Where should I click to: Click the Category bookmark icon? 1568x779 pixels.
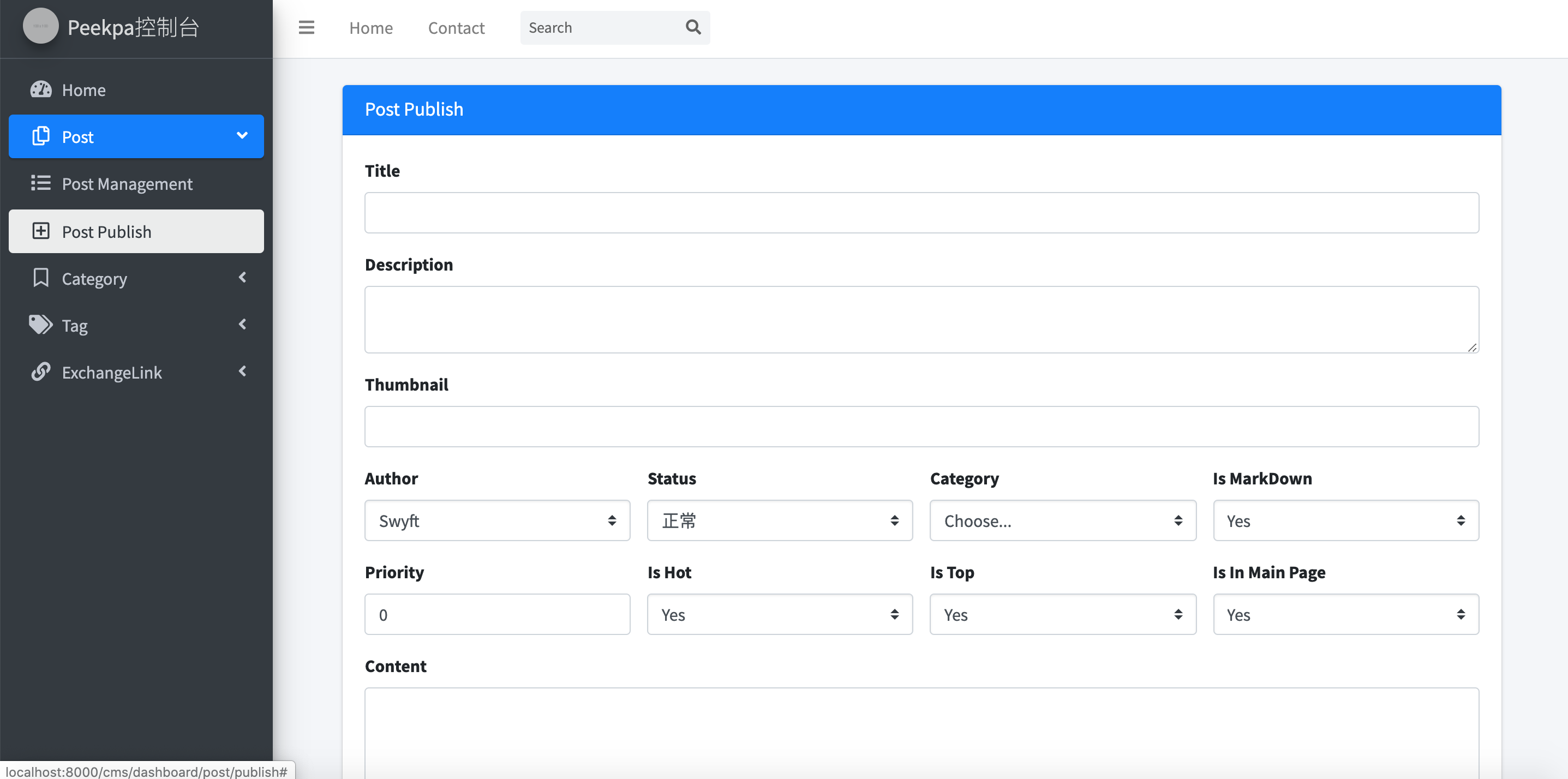[41, 278]
